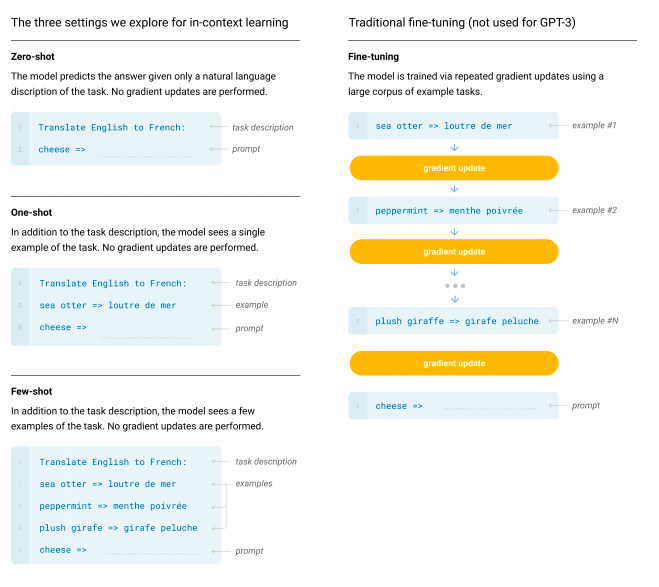
Task: Click the down arrow just above example #N box
Action: click(x=454, y=299)
